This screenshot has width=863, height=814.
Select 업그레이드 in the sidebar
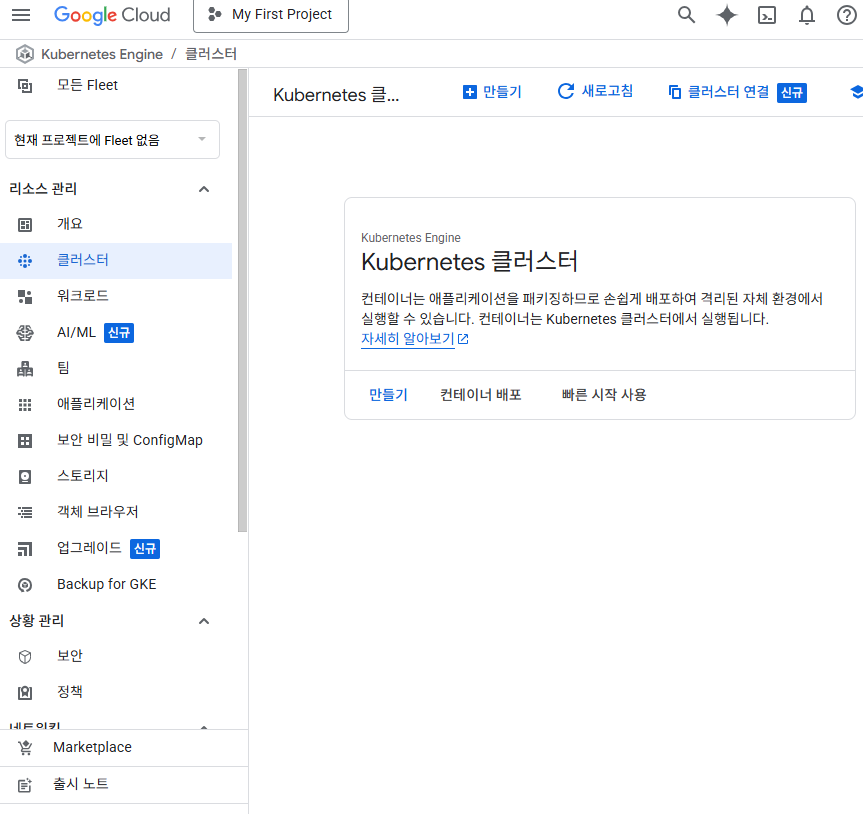[116, 548]
